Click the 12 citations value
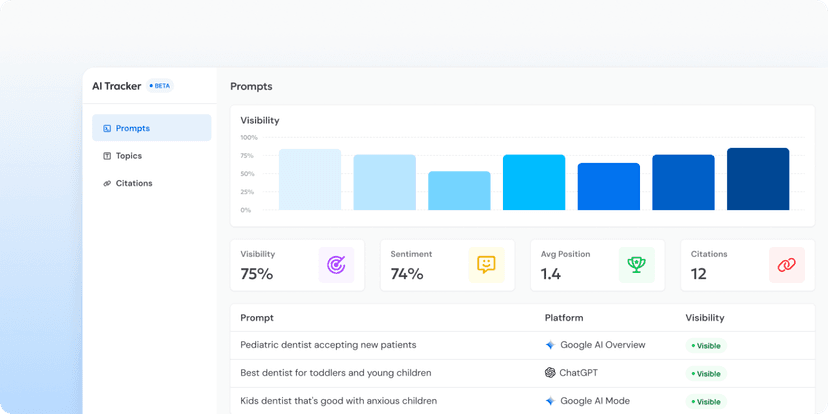Viewport: 828px width, 414px height. tap(699, 274)
